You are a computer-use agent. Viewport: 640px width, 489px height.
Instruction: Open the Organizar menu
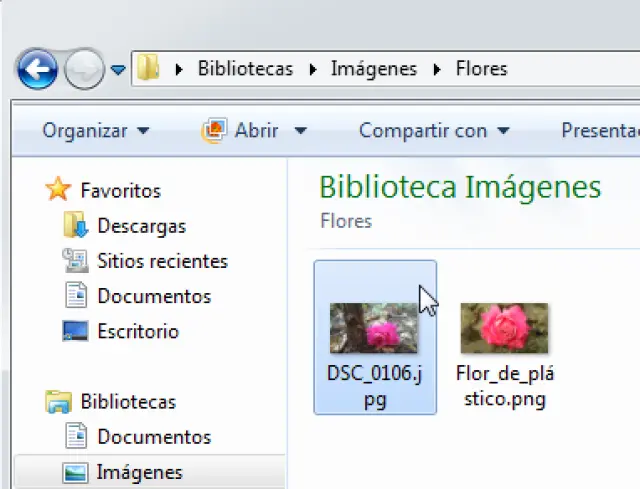(95, 130)
